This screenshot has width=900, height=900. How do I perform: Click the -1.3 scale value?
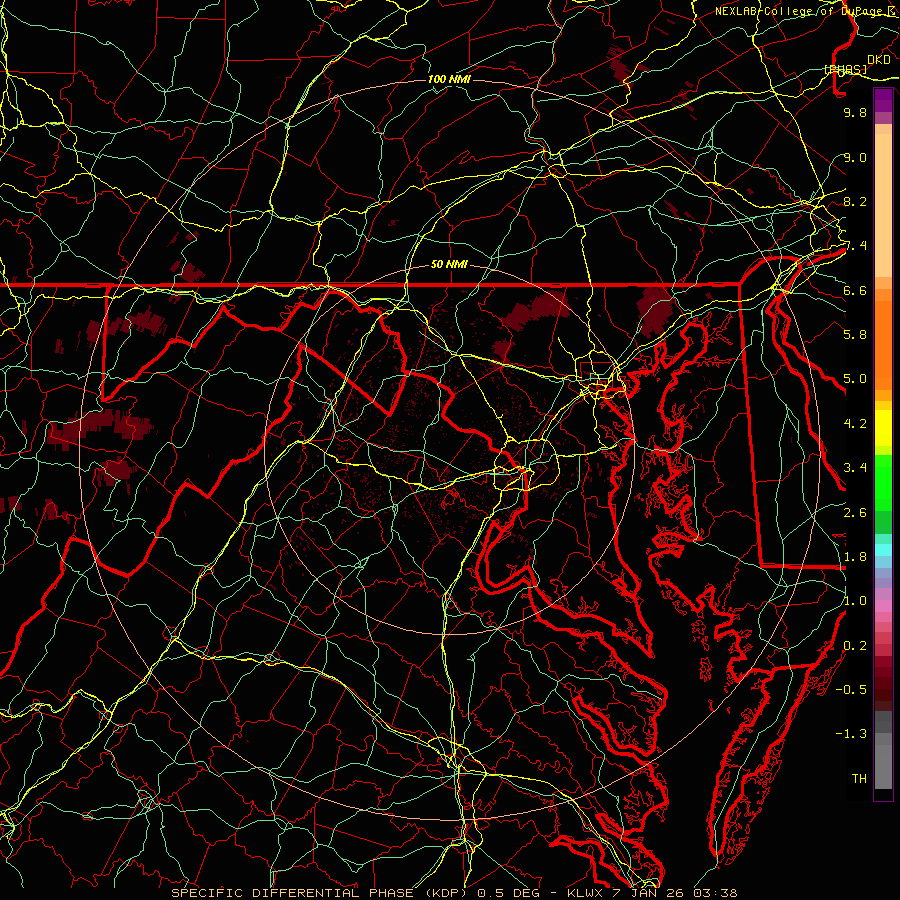[x=851, y=734]
